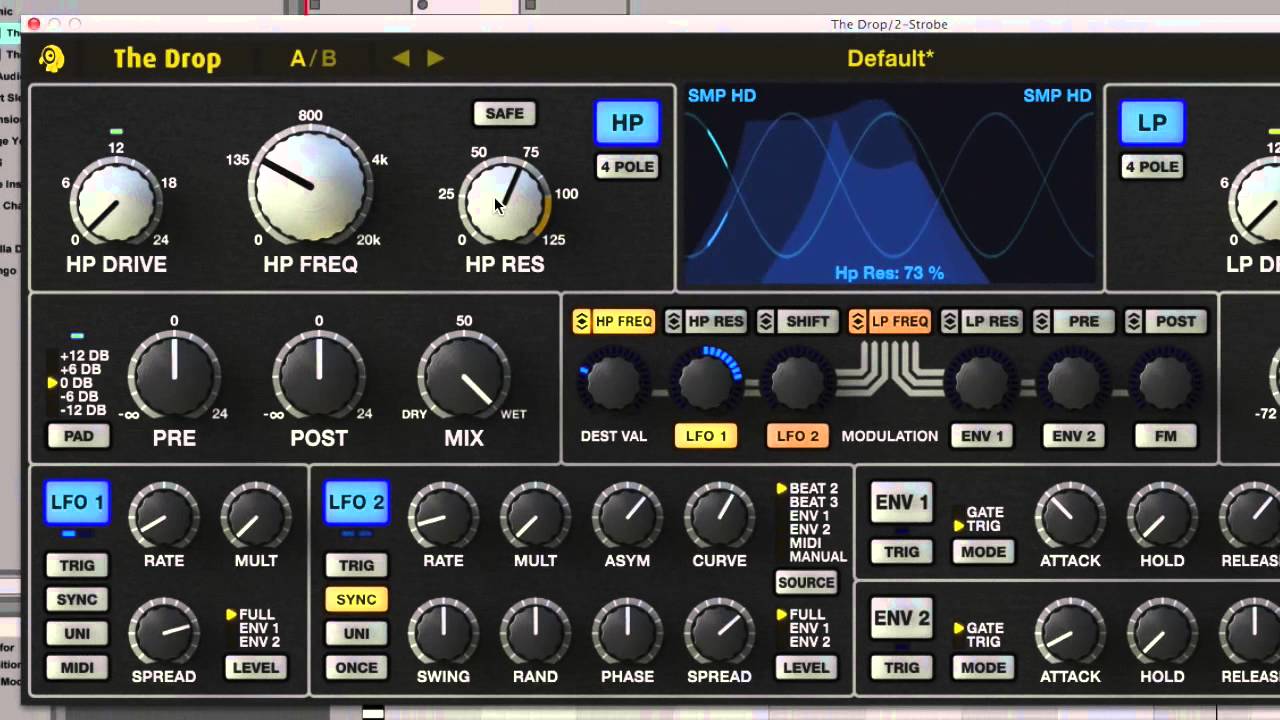Go to previous preset with left arrow
The width and height of the screenshot is (1280, 720).
coord(401,59)
